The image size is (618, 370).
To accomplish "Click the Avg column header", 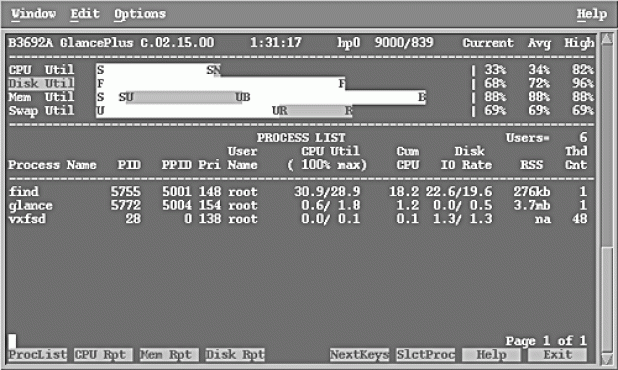I will point(539,43).
